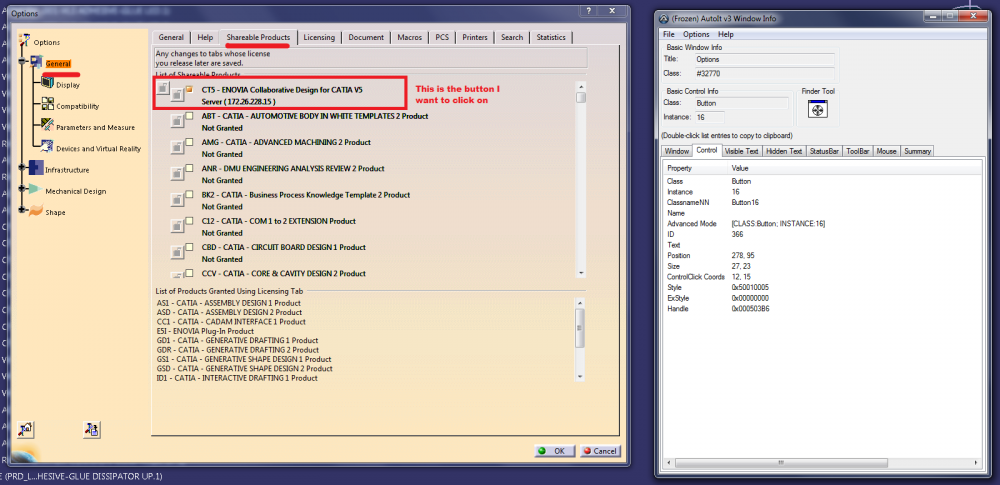Image resolution: width=1000 pixels, height=485 pixels.
Task: Select Devices and Virtual Reality tree item
Action: 98,148
